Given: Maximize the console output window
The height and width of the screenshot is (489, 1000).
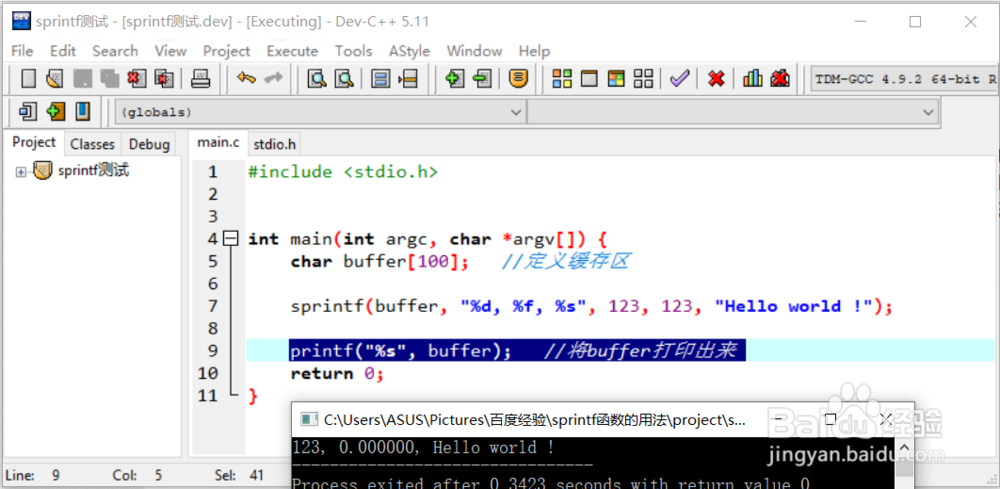Looking at the screenshot, I should click(x=830, y=419).
